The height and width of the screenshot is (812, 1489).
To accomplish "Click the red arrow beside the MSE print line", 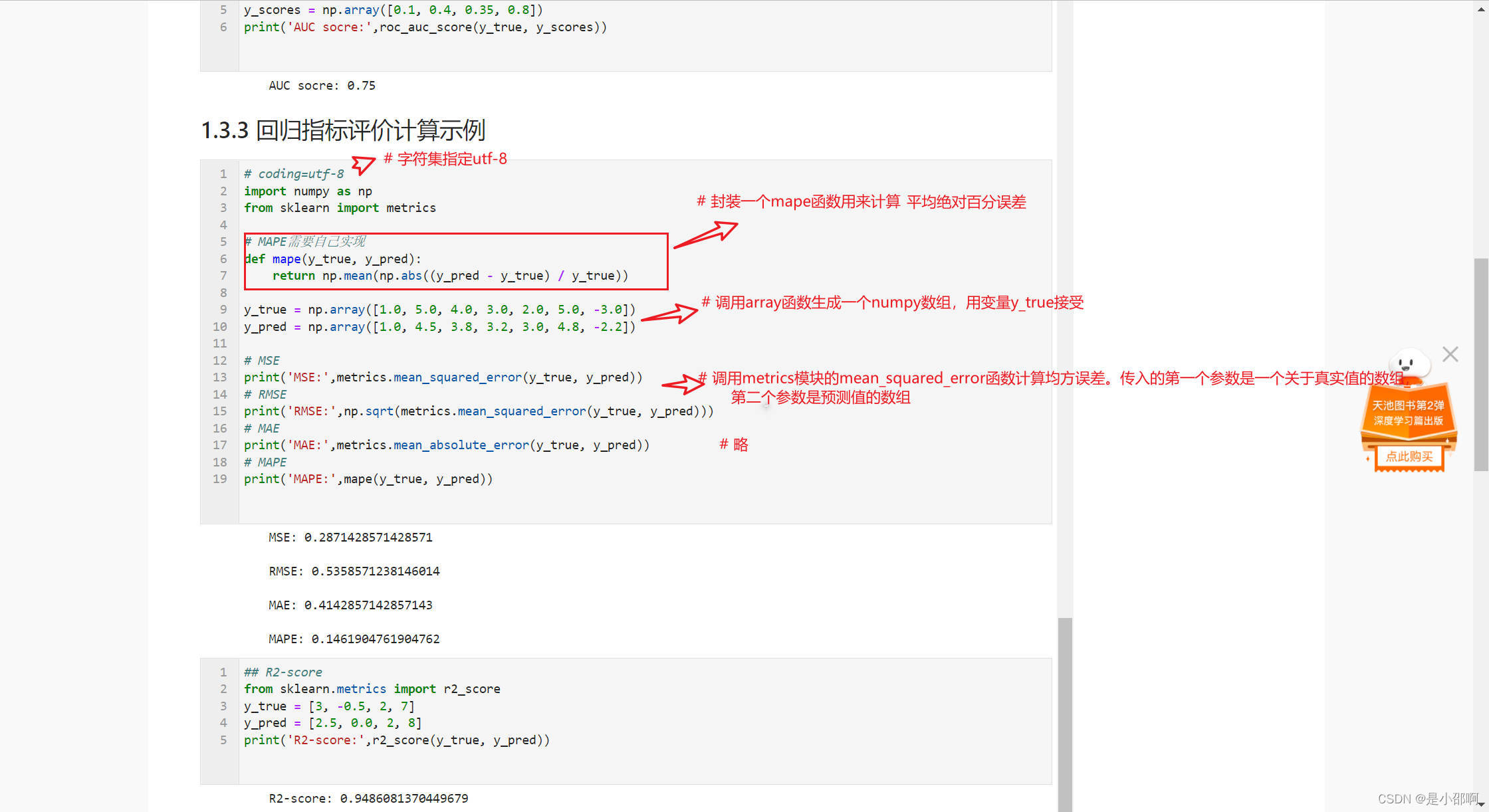I will pyautogui.click(x=683, y=383).
